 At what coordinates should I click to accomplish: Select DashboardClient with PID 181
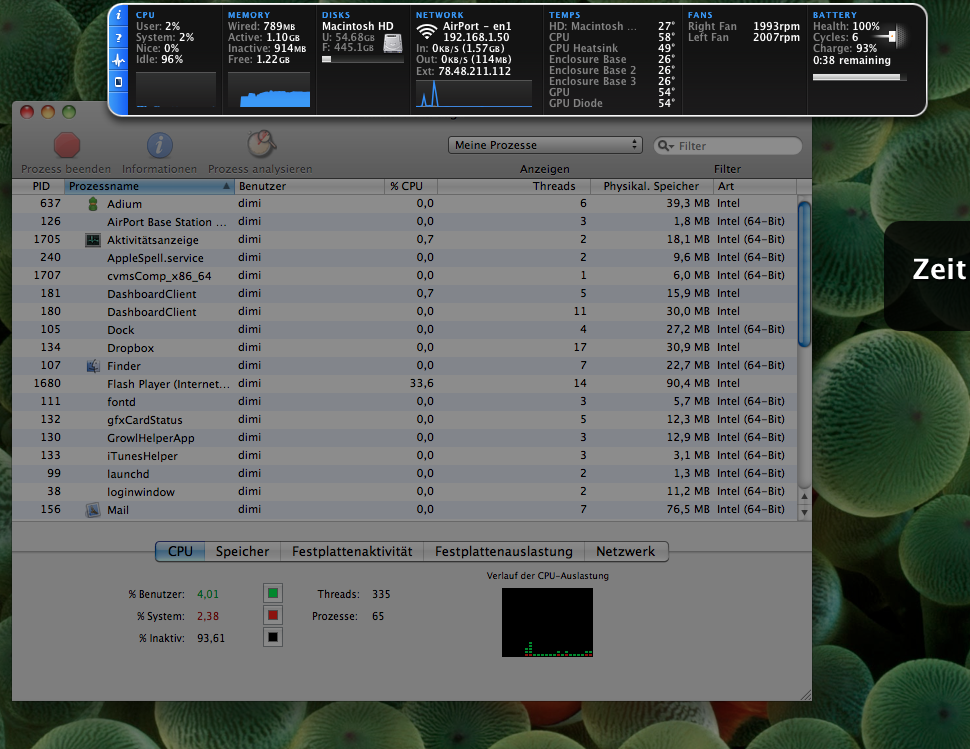(405, 293)
